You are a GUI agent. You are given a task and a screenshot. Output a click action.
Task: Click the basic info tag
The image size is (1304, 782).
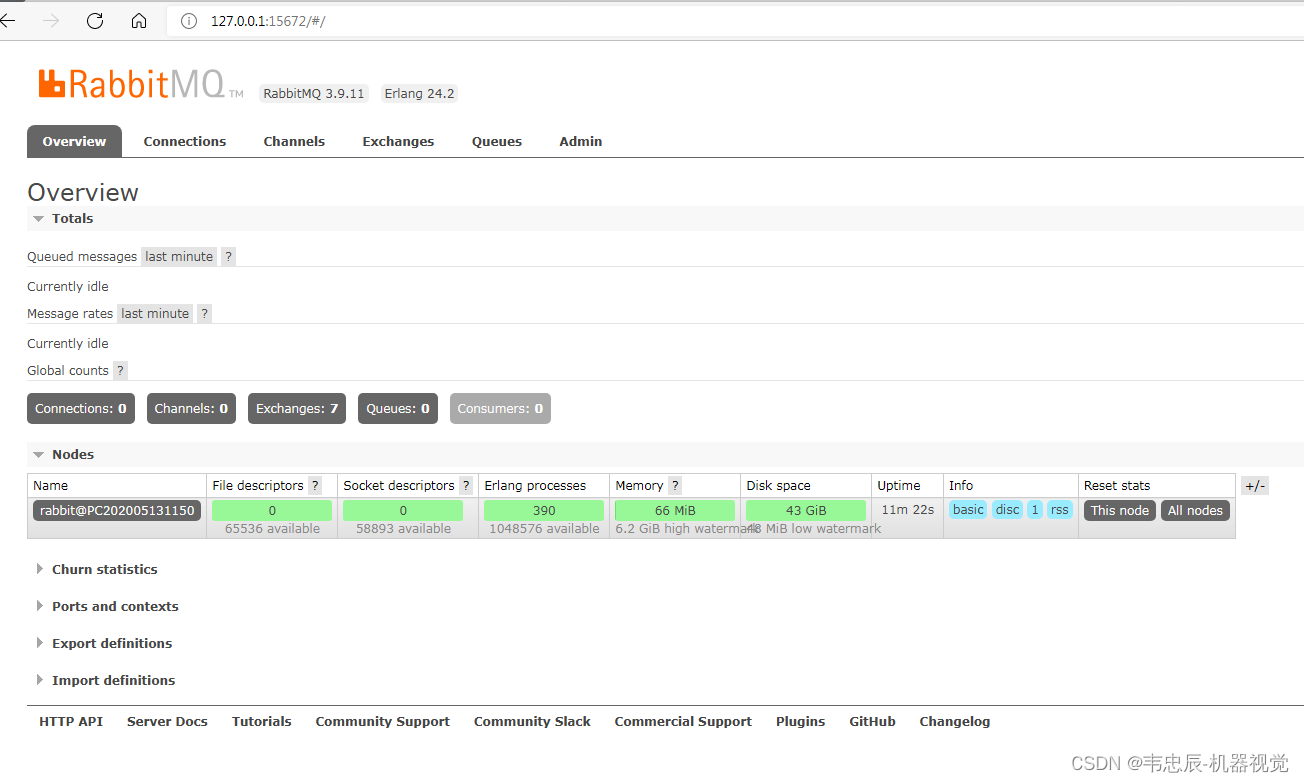[x=968, y=510]
